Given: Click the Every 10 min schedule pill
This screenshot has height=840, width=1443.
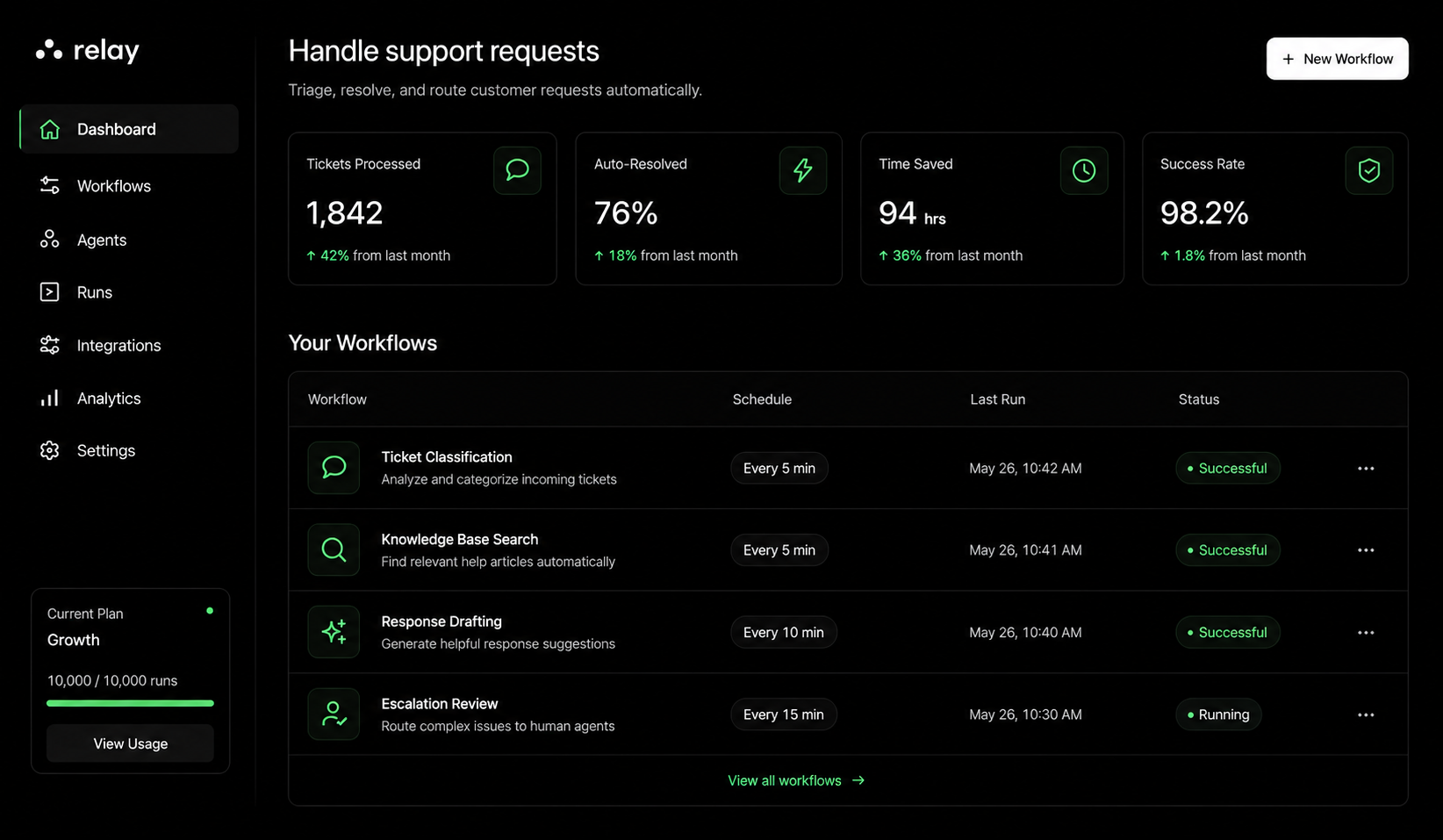Looking at the screenshot, I should point(784,632).
